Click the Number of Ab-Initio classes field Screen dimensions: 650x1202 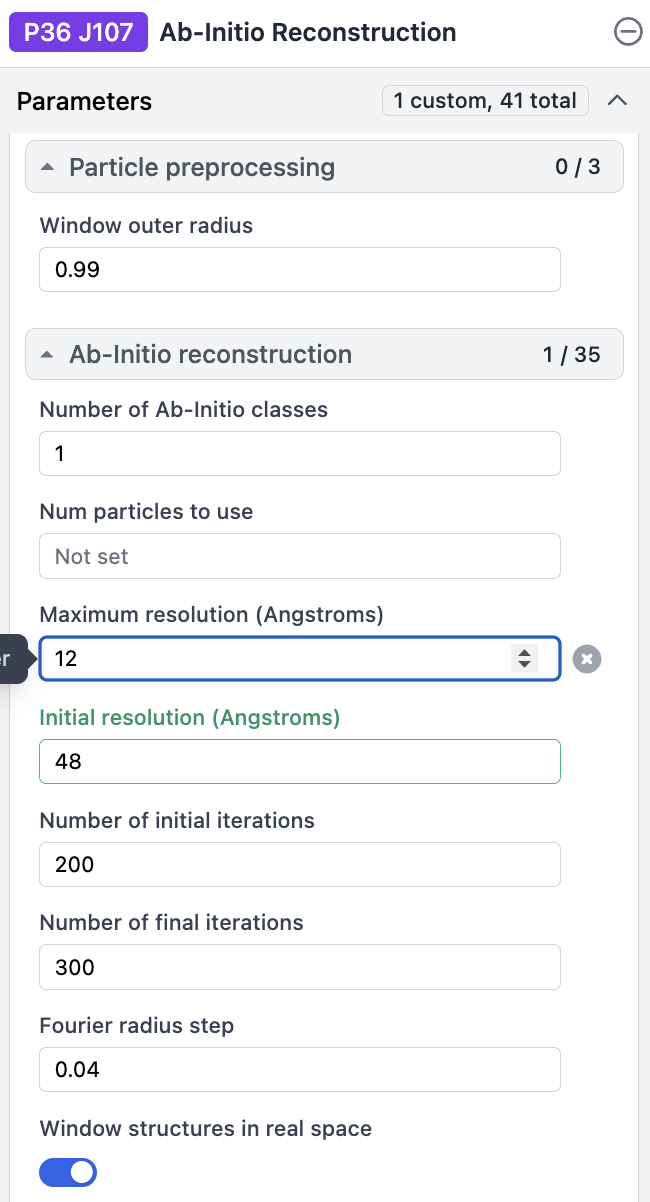pyautogui.click(x=300, y=453)
